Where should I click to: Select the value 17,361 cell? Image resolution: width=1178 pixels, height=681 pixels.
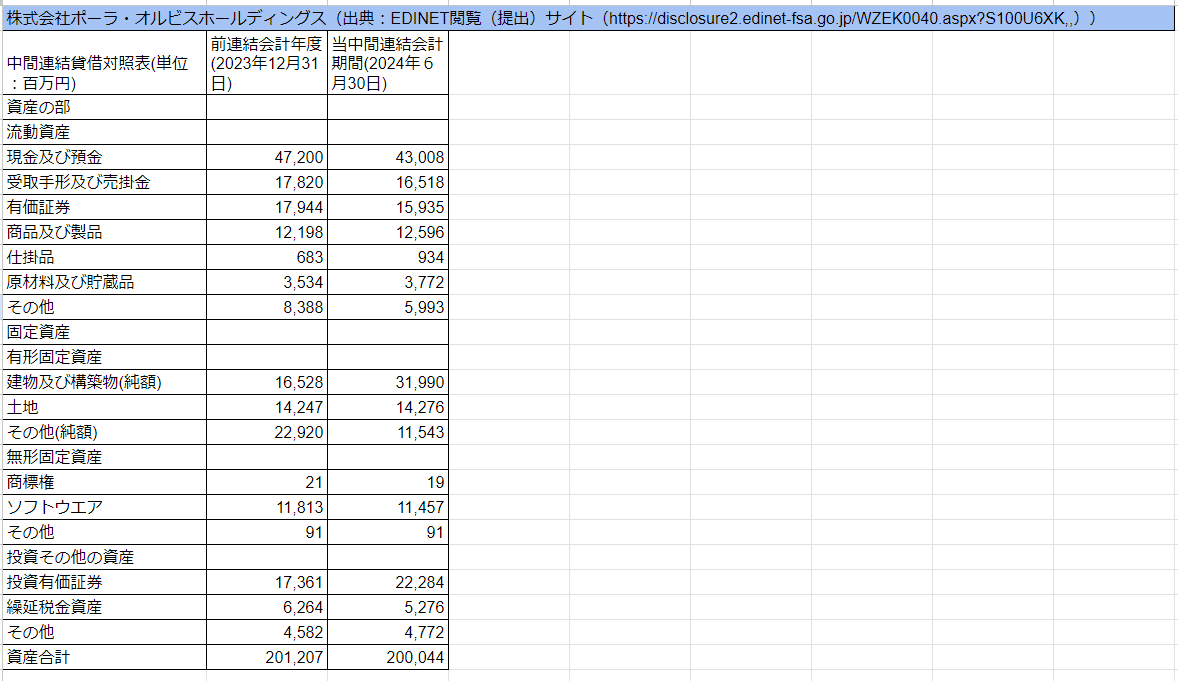[267, 582]
